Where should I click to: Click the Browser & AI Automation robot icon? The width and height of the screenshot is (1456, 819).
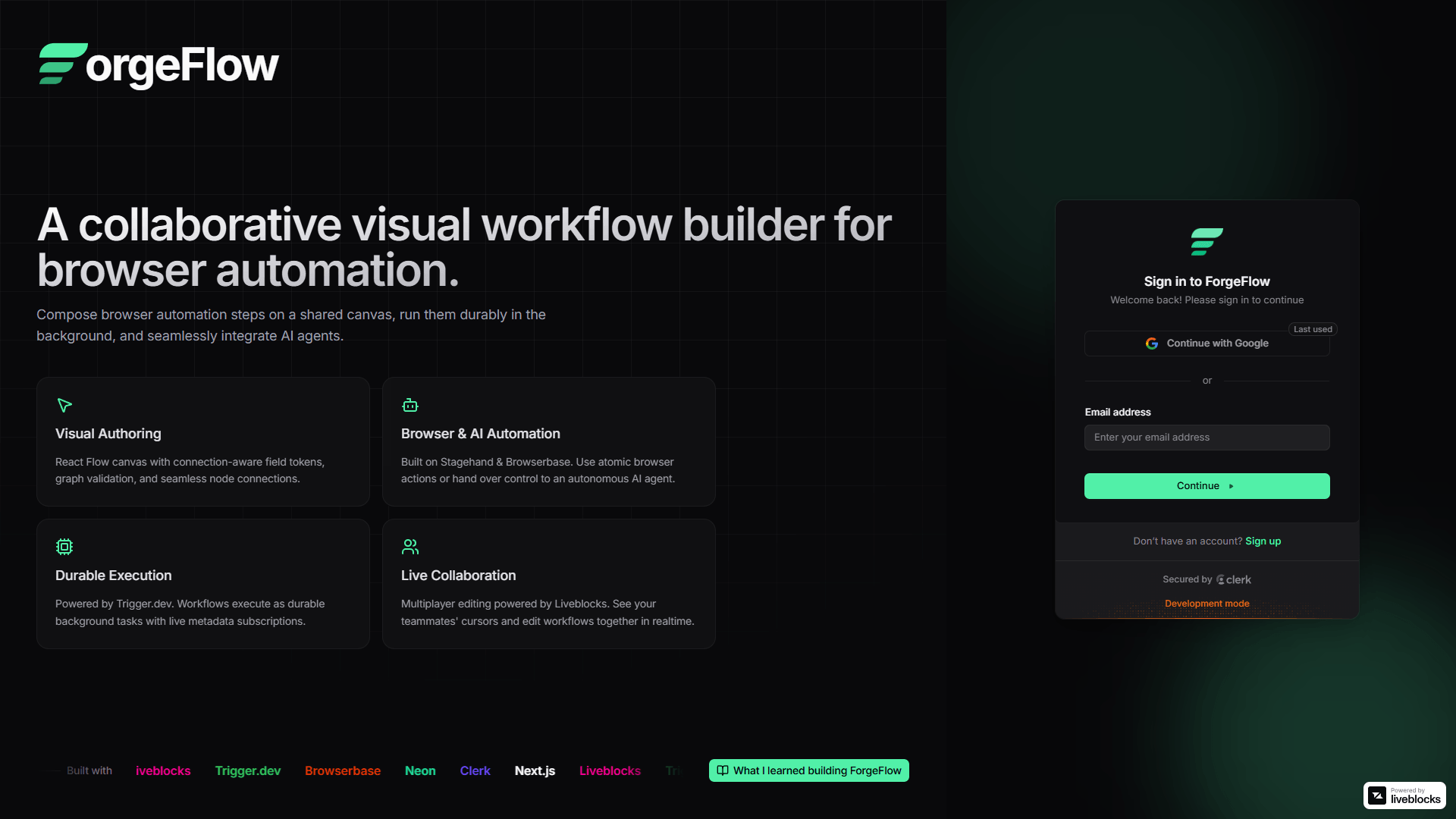coord(410,405)
